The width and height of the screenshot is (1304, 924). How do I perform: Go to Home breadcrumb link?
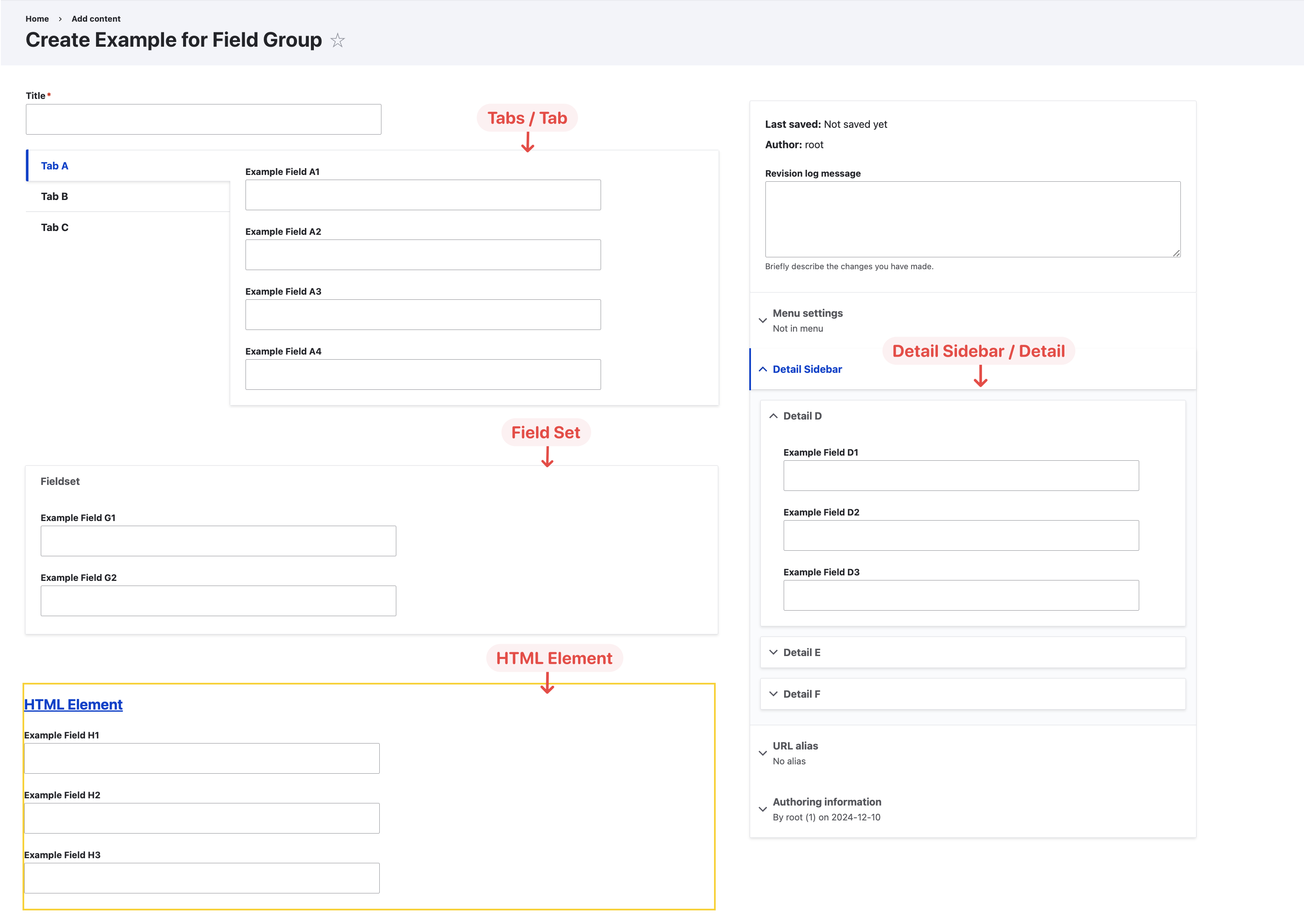(x=37, y=19)
